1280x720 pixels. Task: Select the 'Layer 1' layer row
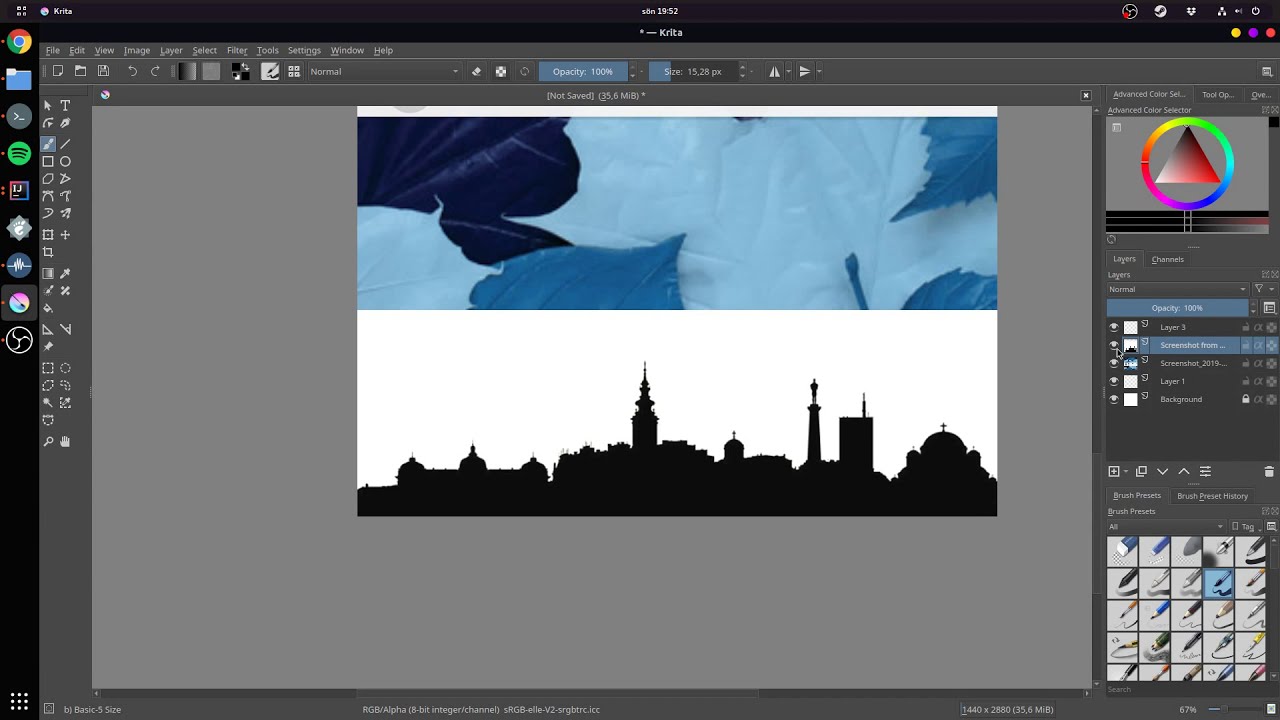[x=1192, y=381]
